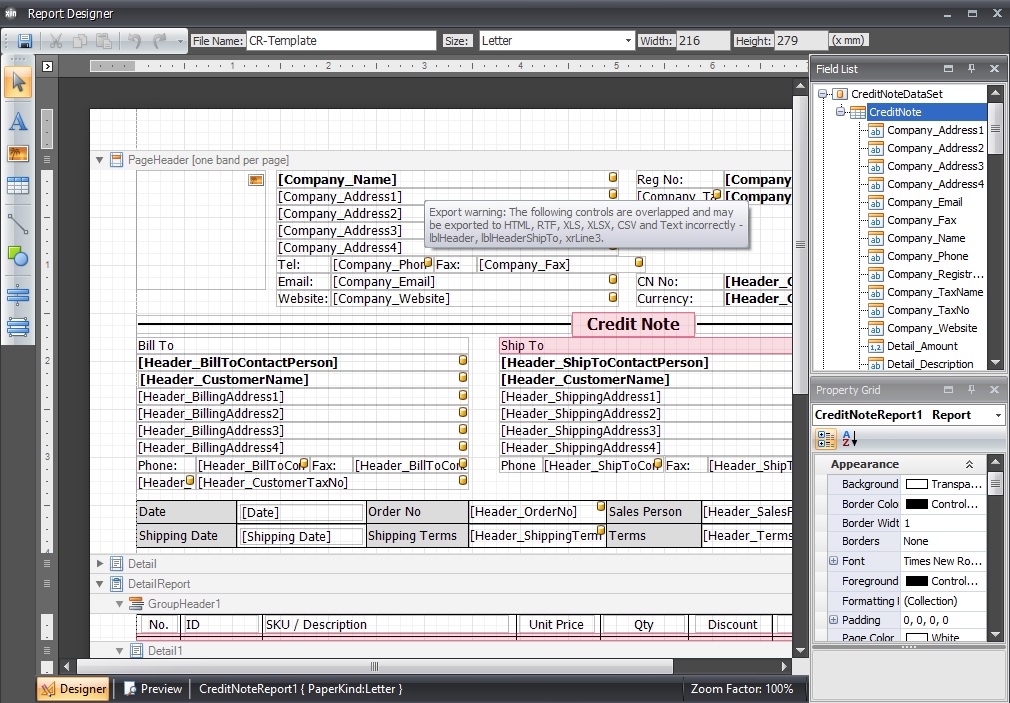Click Borders property value None
Screen dimensions: 1010x703
(x=943, y=541)
